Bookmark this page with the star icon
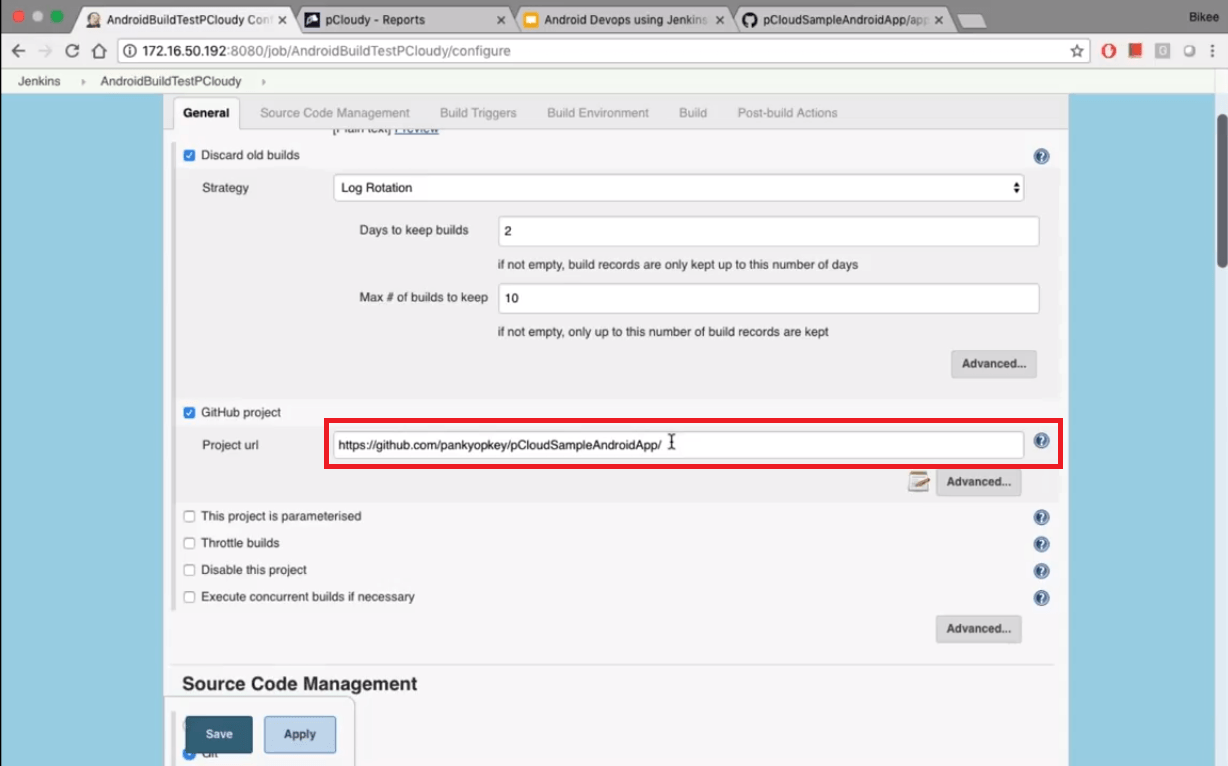 point(1076,51)
